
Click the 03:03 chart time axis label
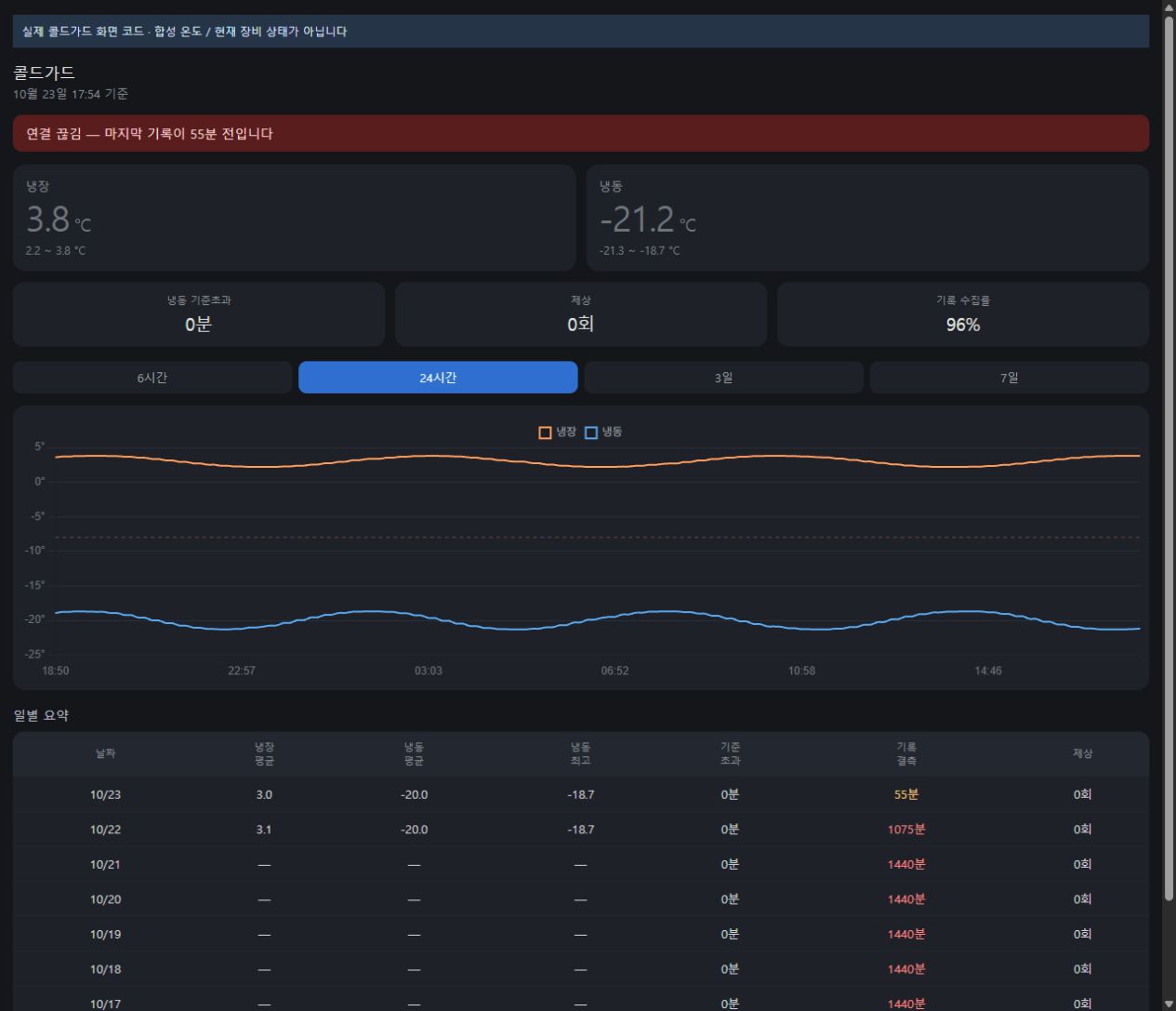pyautogui.click(x=429, y=671)
